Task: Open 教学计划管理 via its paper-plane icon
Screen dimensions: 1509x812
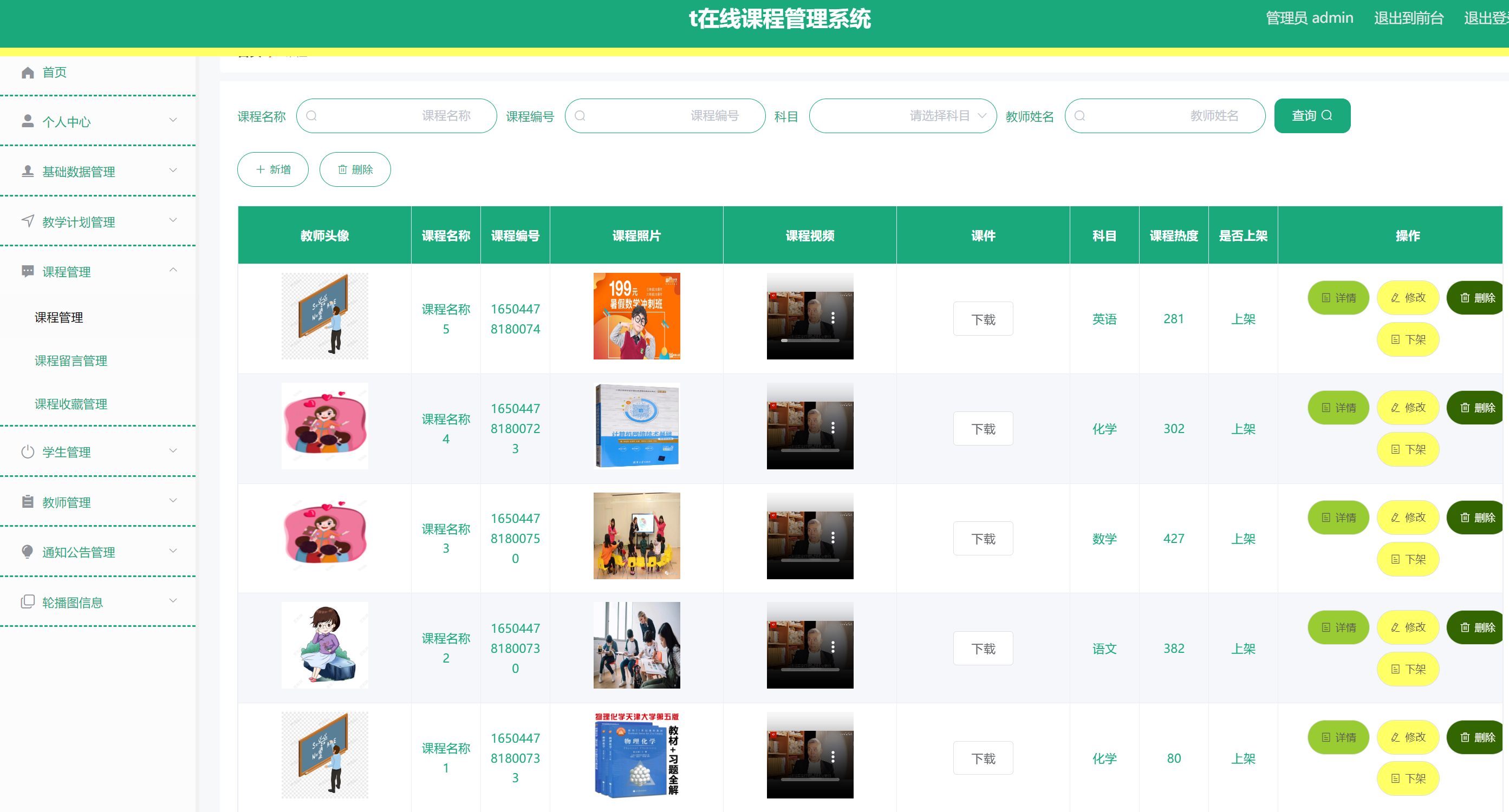Action: [28, 221]
